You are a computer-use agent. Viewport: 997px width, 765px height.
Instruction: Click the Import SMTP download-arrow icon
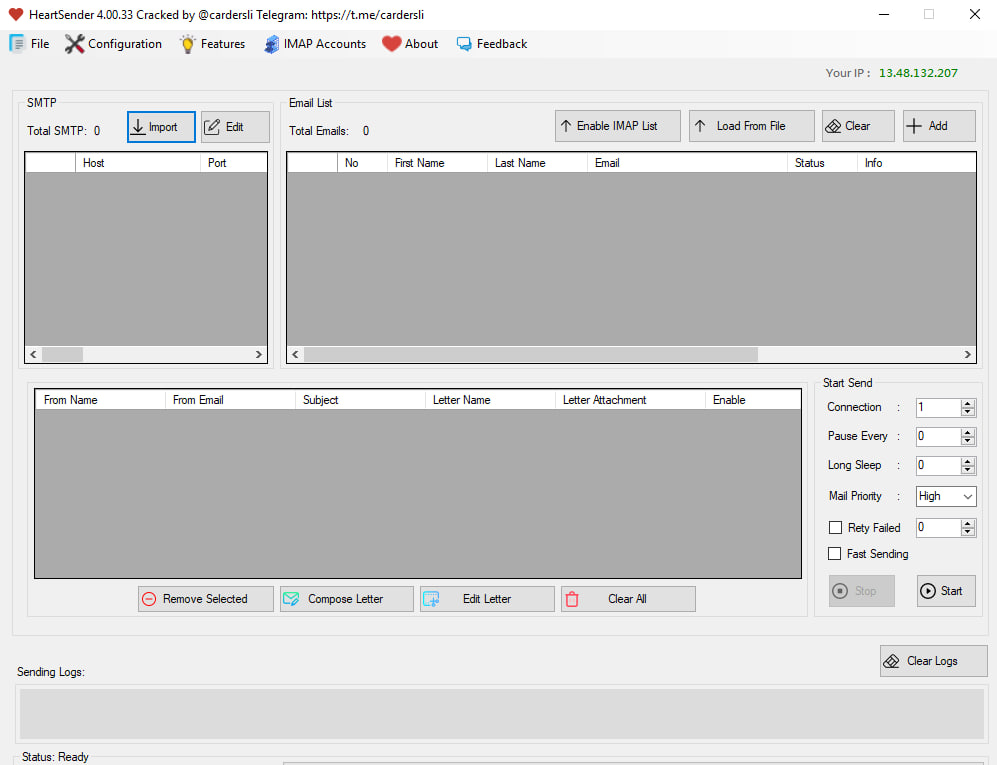coord(138,127)
